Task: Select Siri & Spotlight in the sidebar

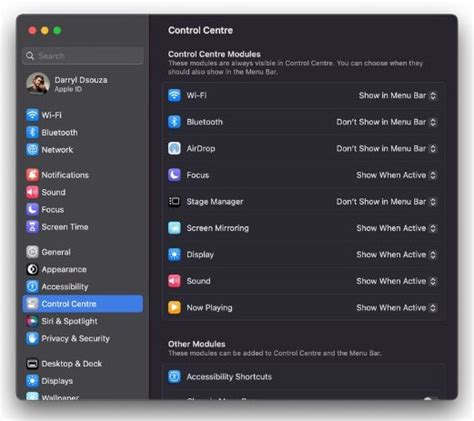Action: [83, 321]
